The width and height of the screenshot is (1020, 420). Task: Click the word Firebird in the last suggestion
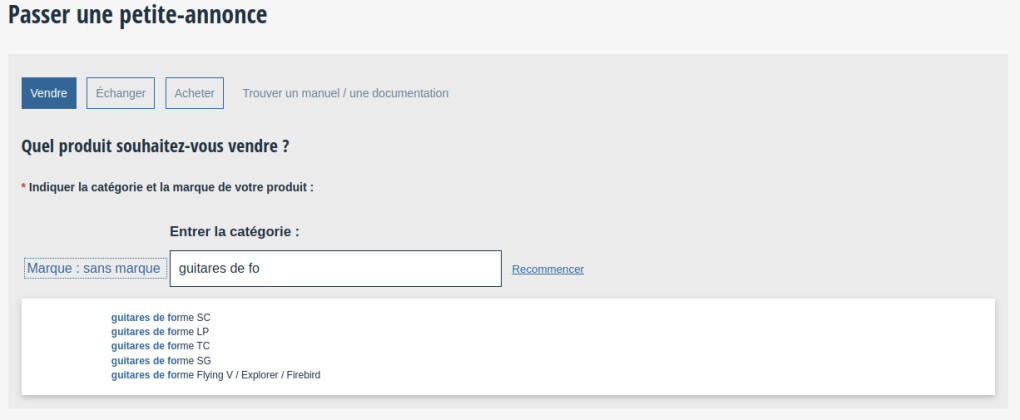[x=301, y=375]
